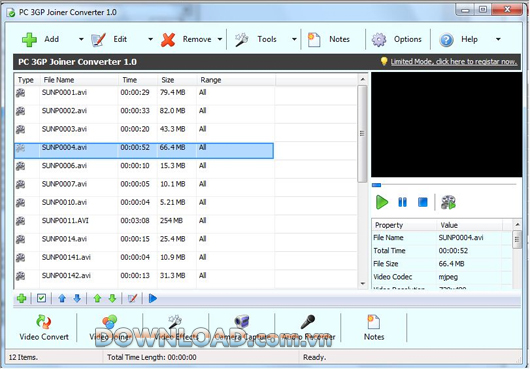
Task: Stop the preview with the square button
Action: [423, 202]
